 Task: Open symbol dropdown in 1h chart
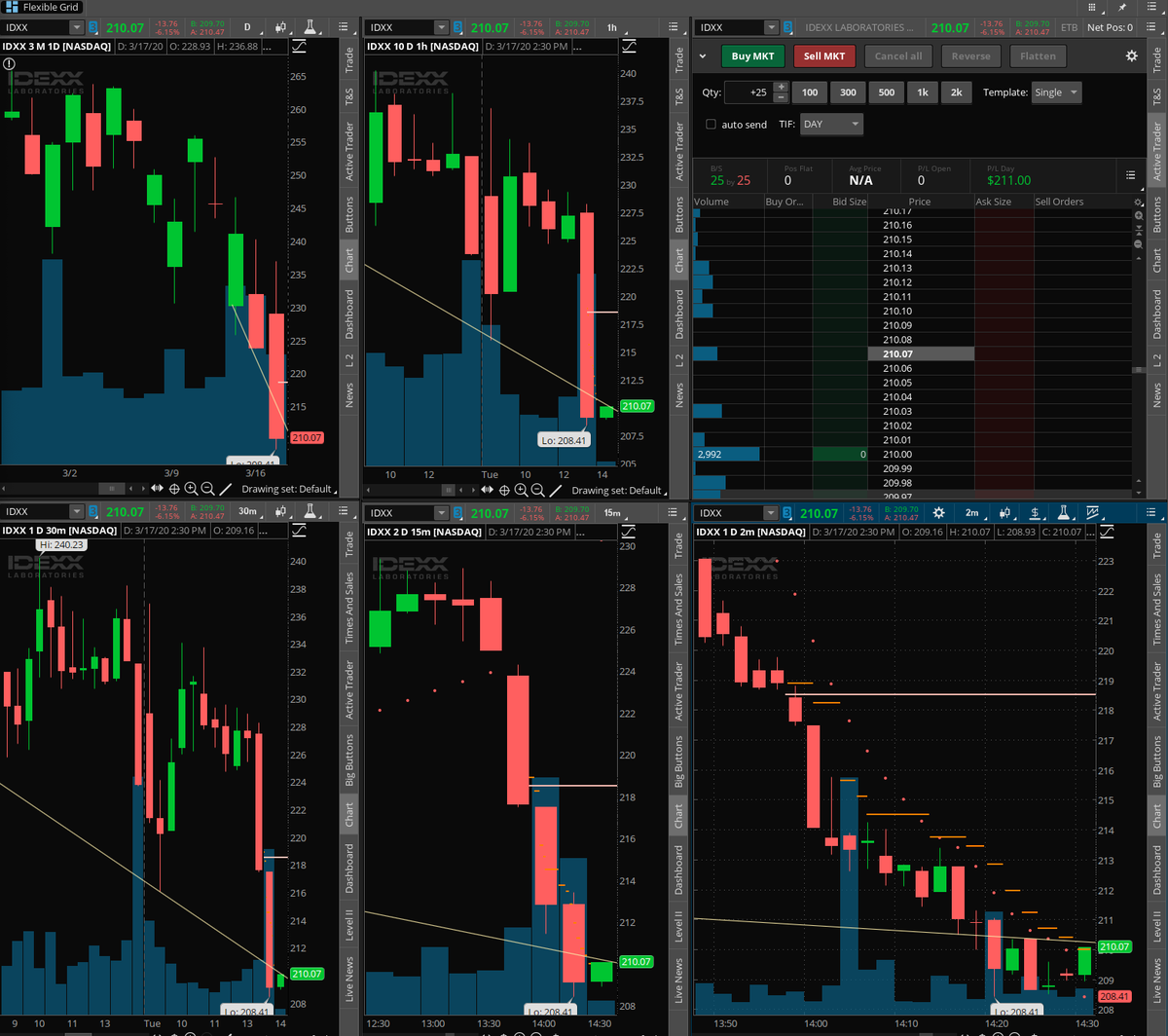point(441,27)
